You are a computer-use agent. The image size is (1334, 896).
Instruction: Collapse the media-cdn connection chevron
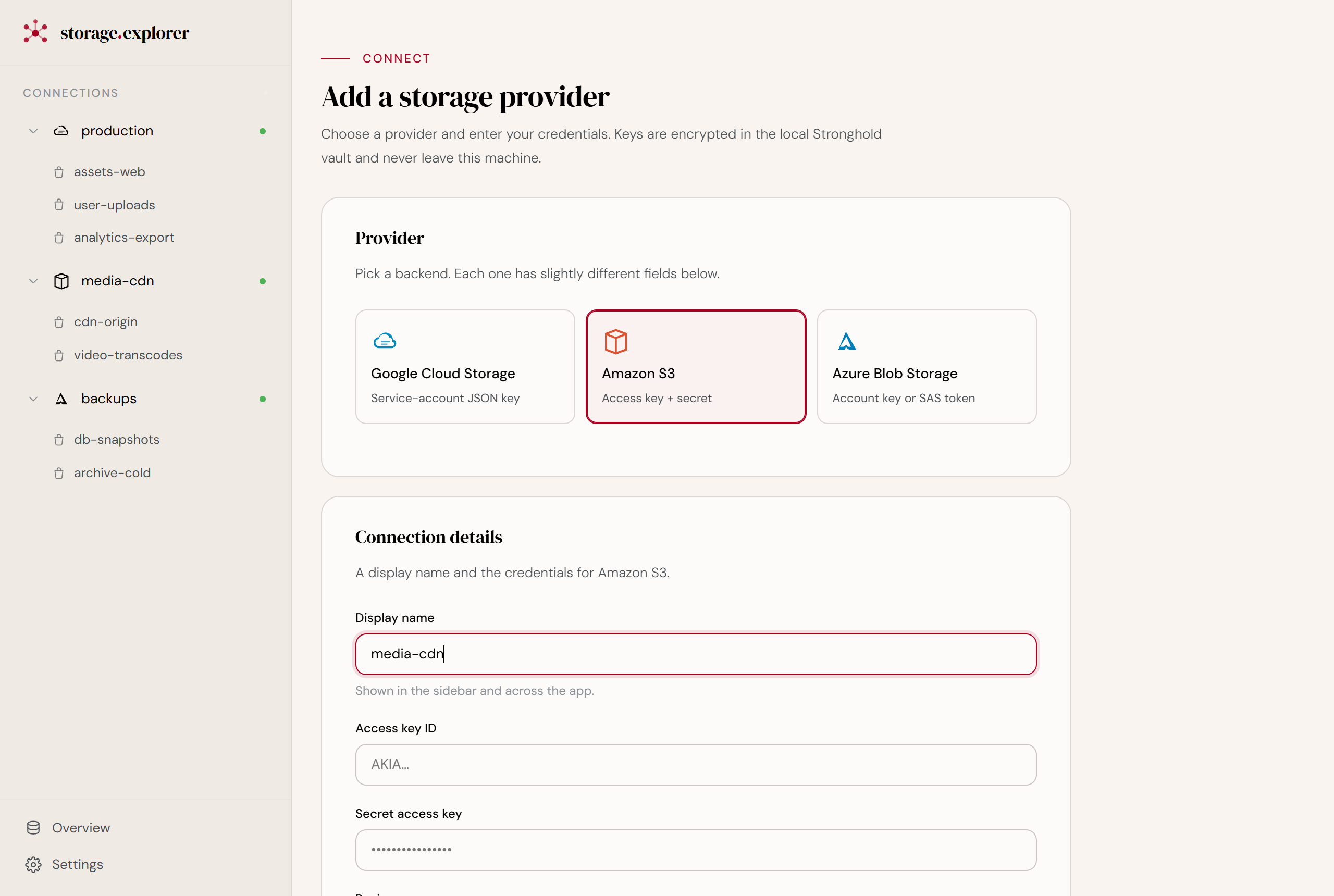click(33, 281)
